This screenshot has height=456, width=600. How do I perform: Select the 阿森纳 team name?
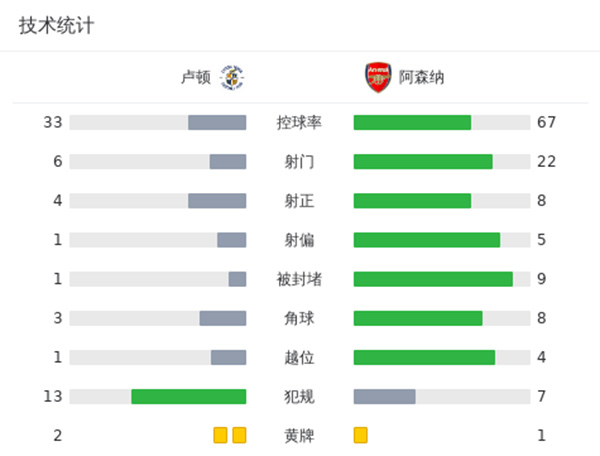click(x=421, y=77)
